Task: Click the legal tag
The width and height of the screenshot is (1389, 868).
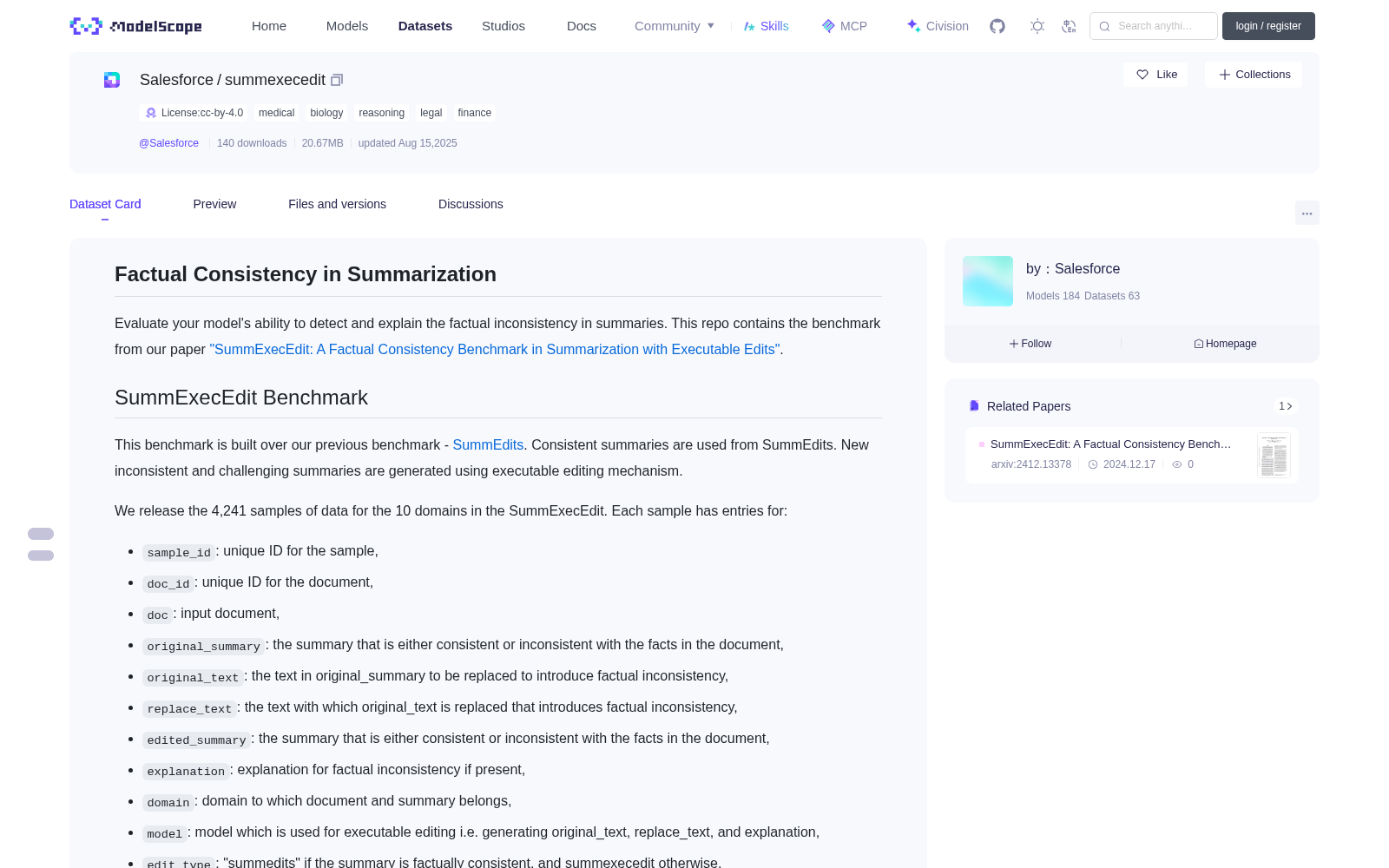Action: click(x=431, y=113)
